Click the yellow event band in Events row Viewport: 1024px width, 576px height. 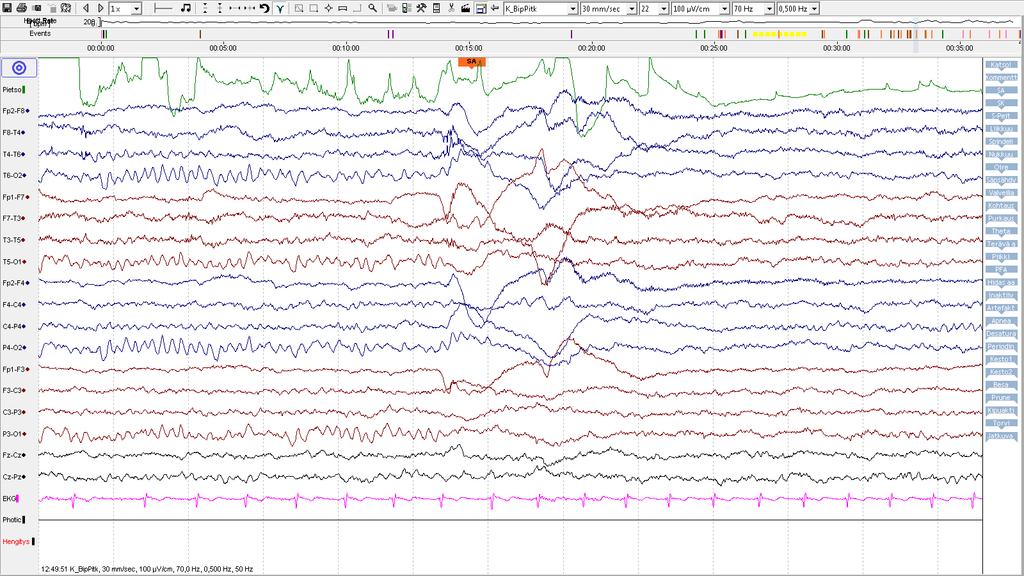coord(779,34)
